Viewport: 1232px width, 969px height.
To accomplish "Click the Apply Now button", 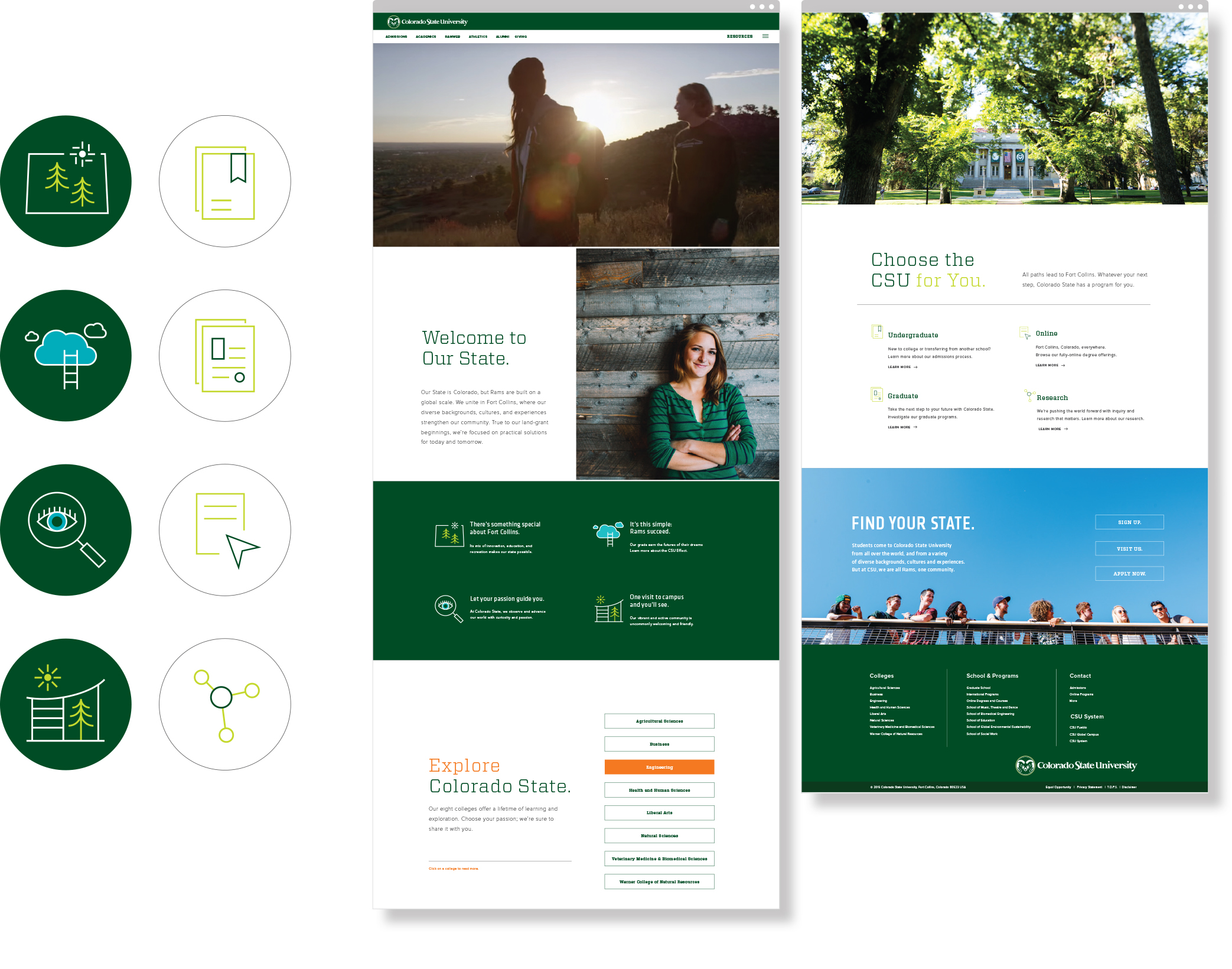I will pos(1129,574).
